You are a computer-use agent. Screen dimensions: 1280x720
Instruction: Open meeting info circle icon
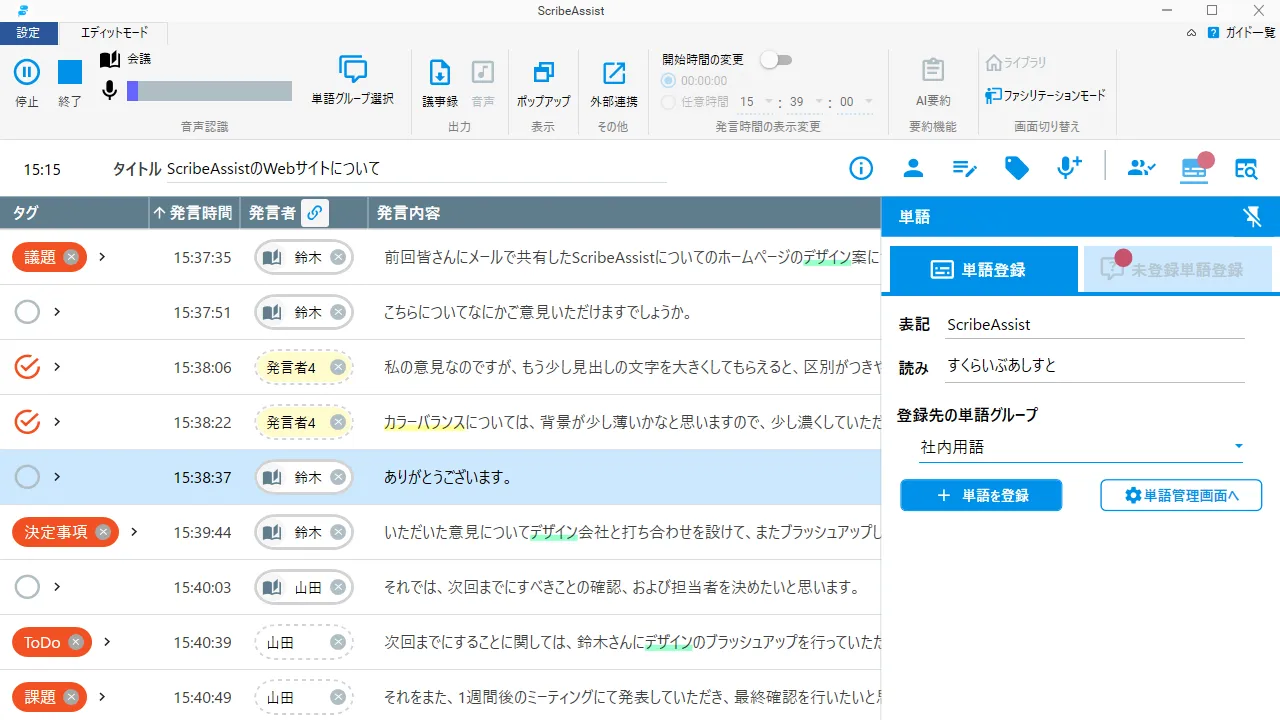[861, 168]
